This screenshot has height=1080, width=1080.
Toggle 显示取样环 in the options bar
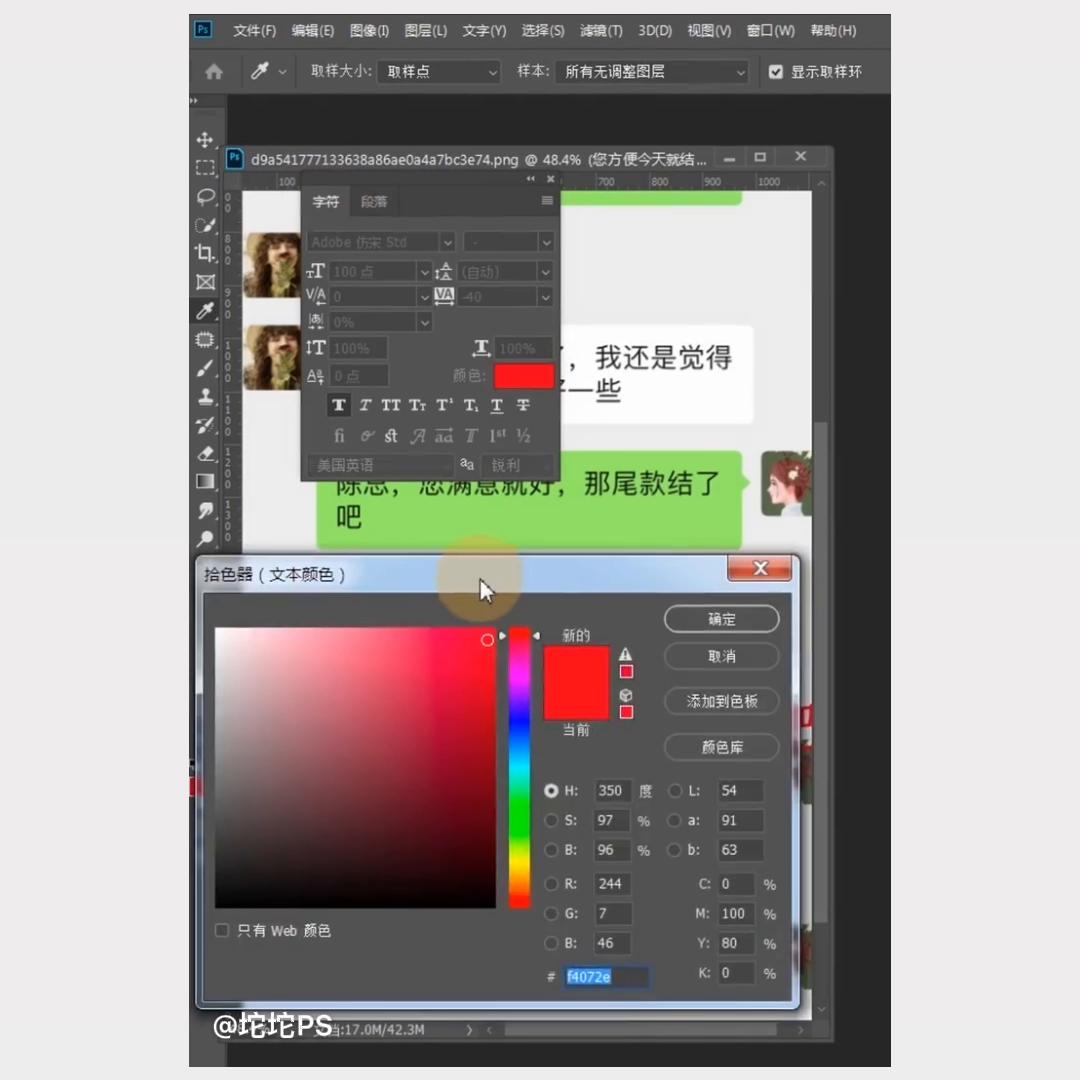(x=776, y=71)
